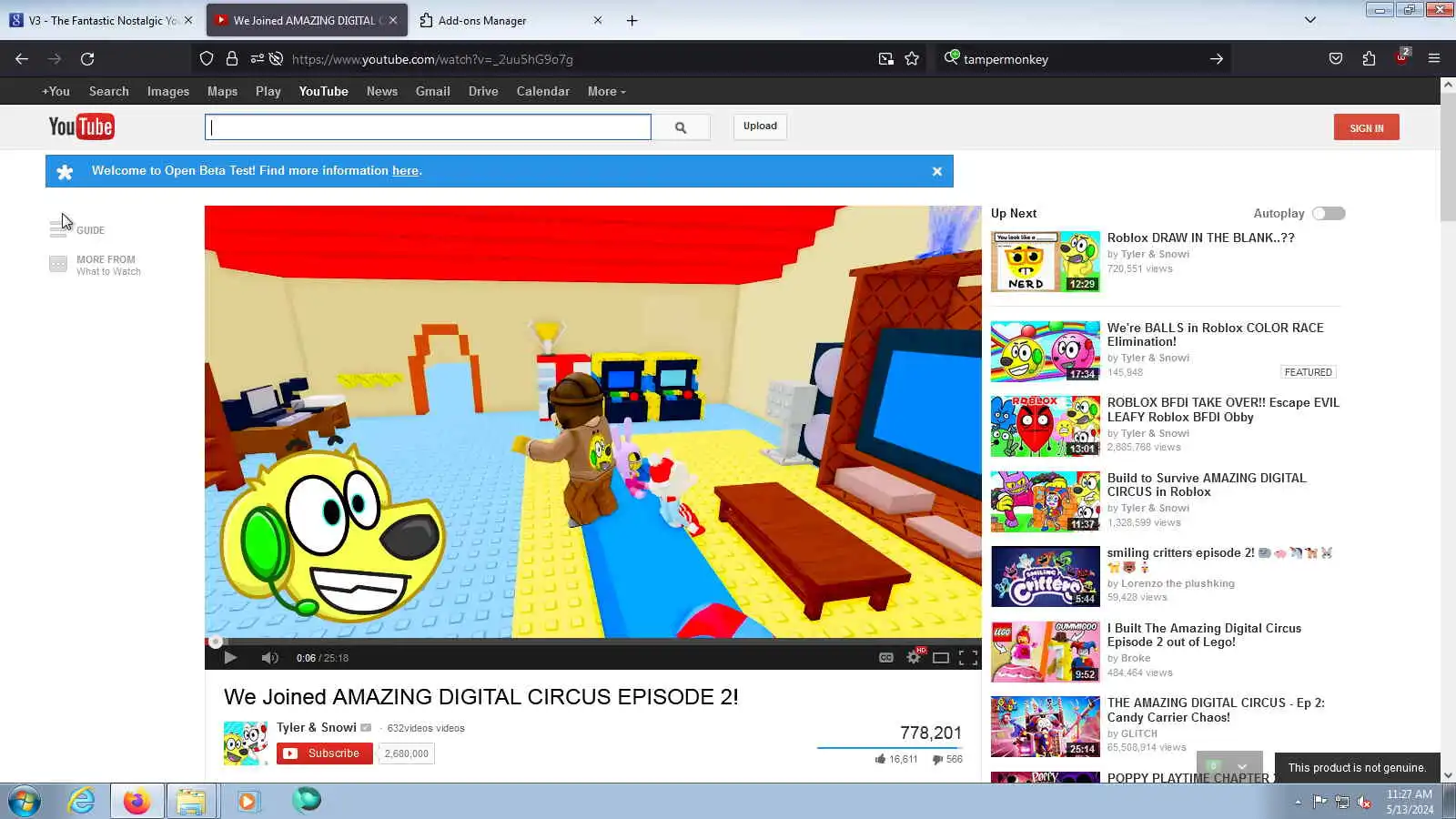
Task: Click the taskbar clock showing 11:27 AM
Action: [1410, 802]
